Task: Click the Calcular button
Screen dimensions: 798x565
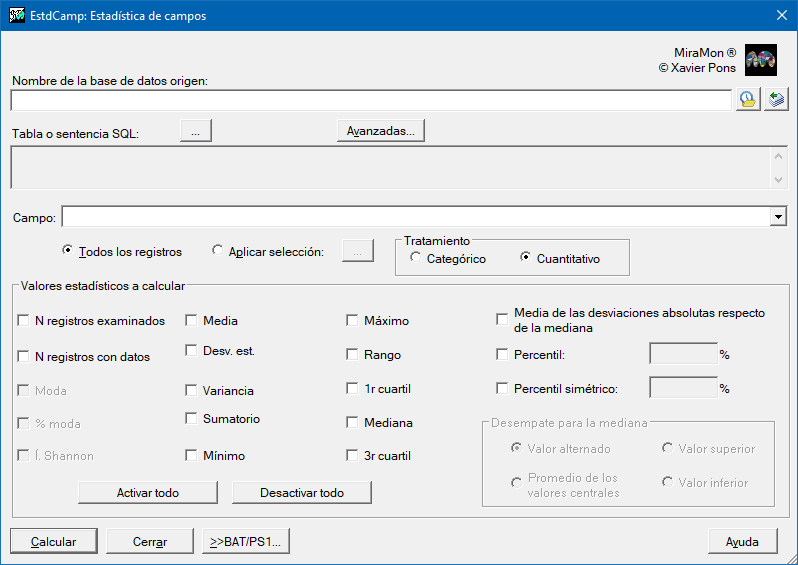Action: click(x=54, y=541)
